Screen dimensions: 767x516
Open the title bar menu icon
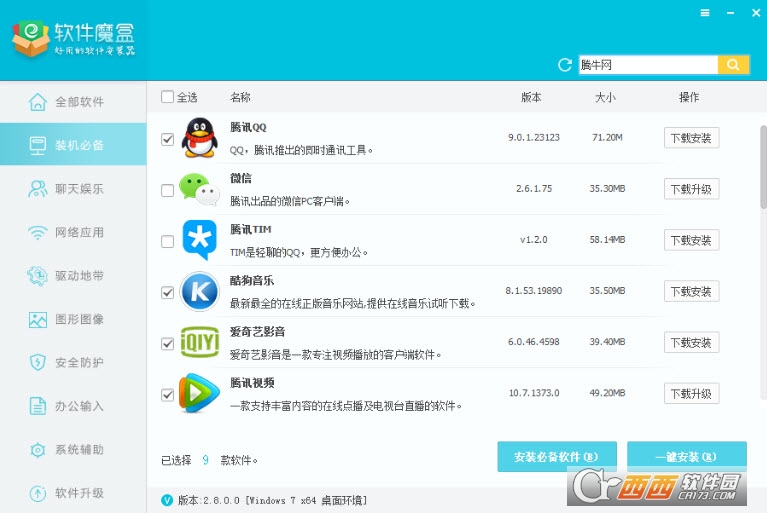(x=705, y=13)
